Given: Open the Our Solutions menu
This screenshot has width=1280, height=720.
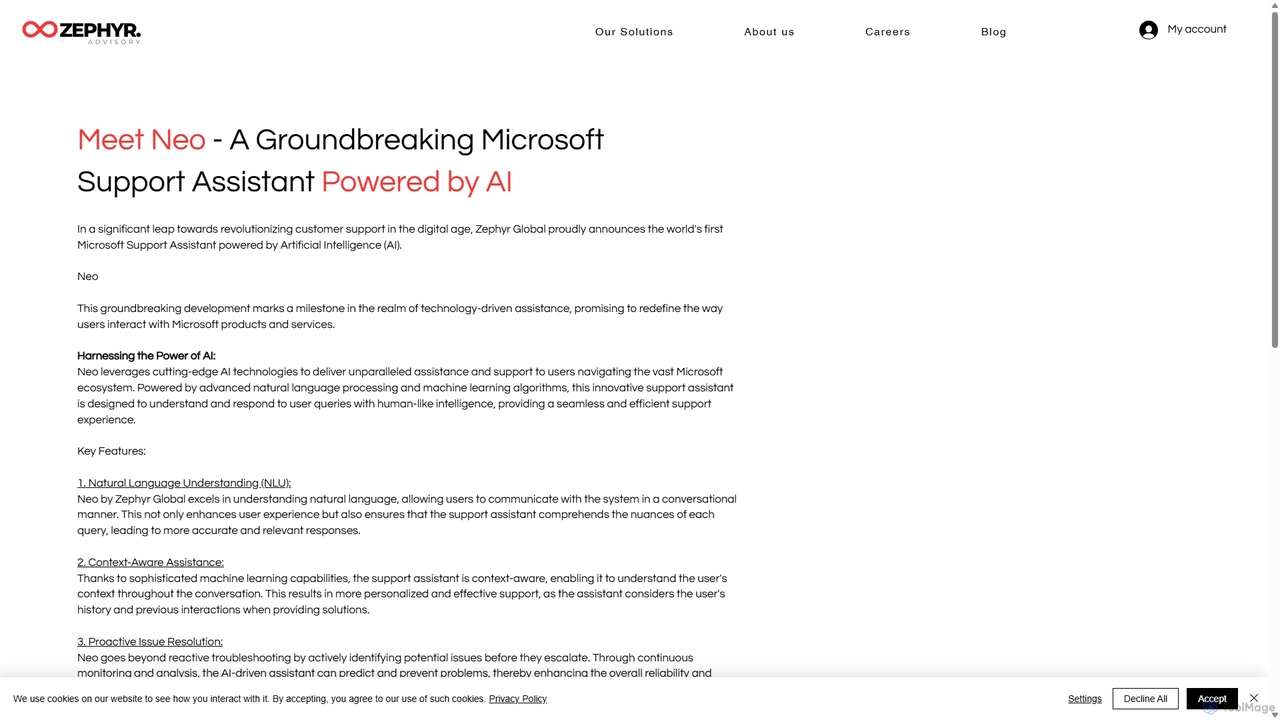Looking at the screenshot, I should pyautogui.click(x=634, y=32).
